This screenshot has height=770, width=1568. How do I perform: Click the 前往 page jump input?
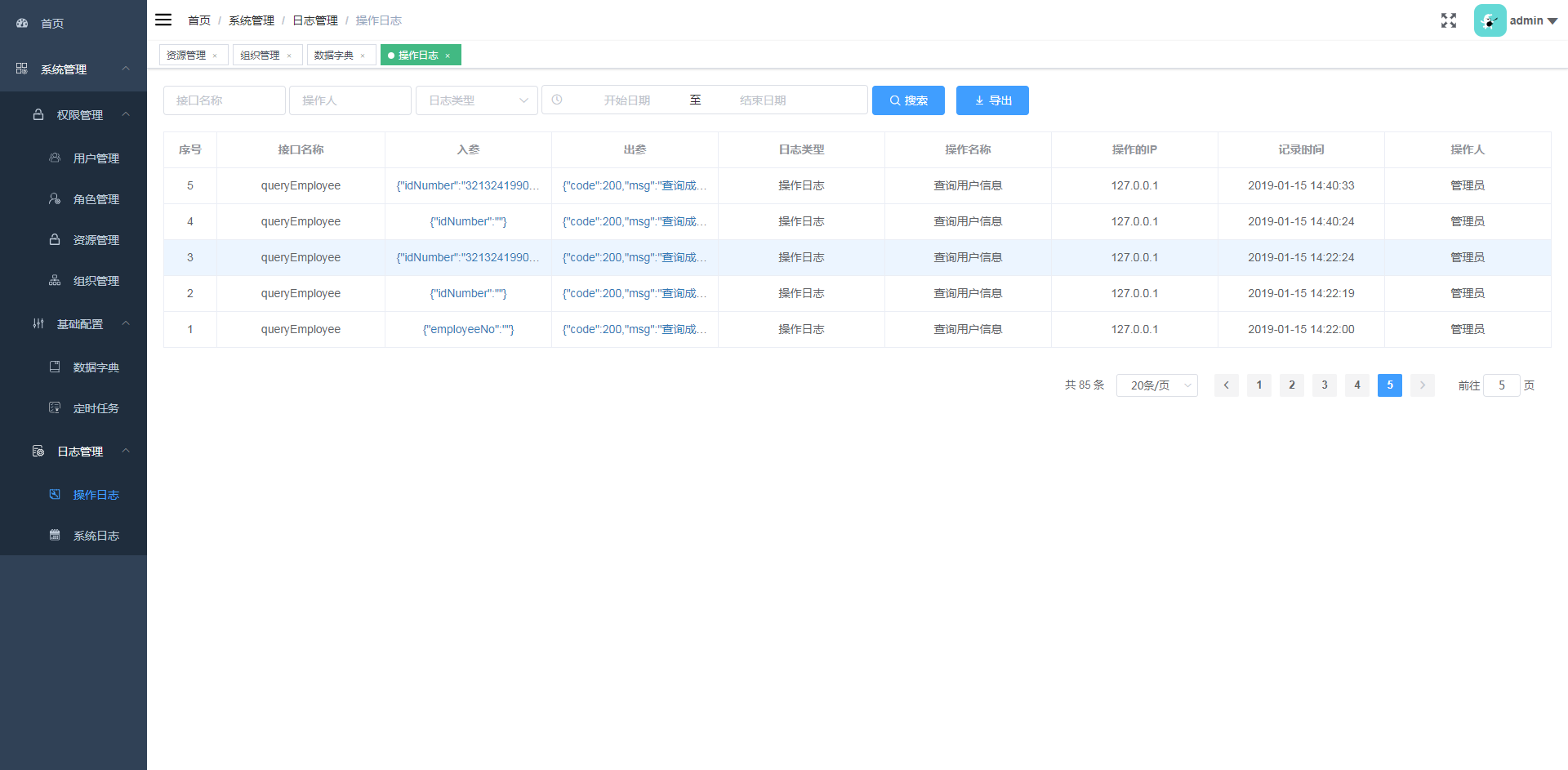coord(1502,385)
